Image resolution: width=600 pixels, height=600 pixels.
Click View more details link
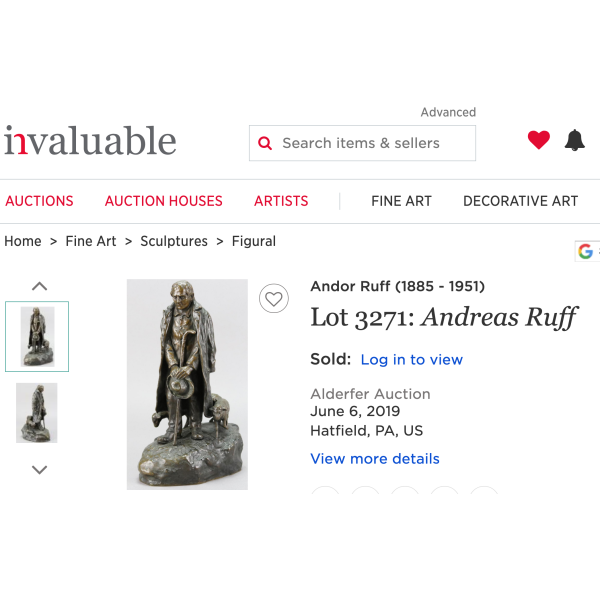tap(375, 458)
